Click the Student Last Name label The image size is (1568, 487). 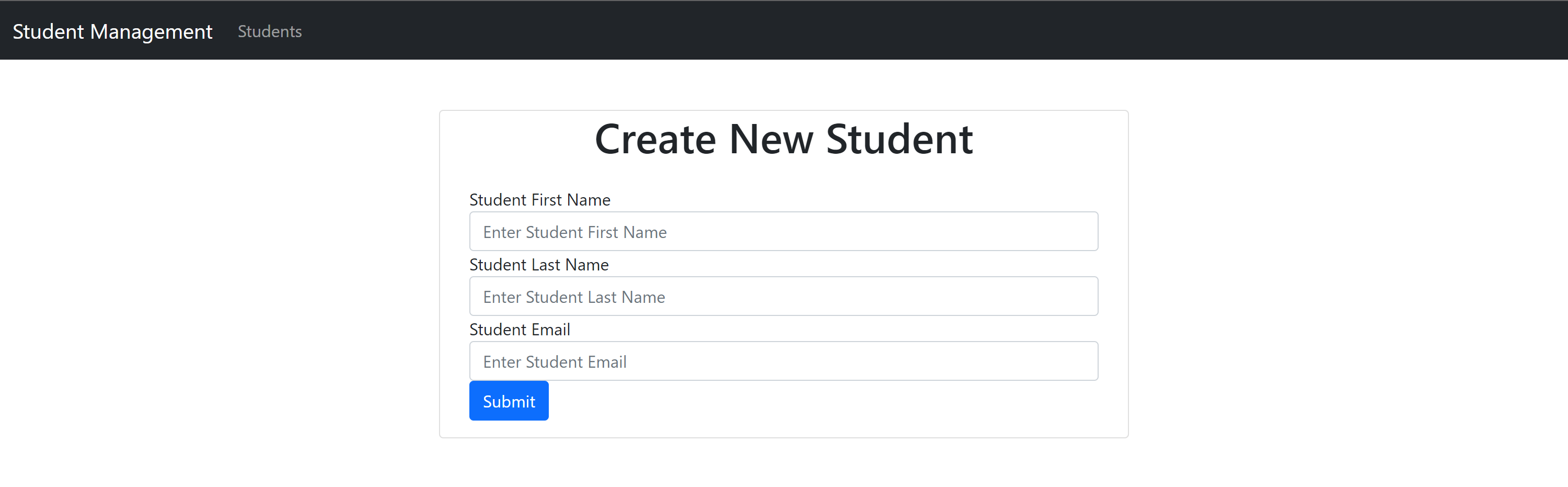click(539, 265)
